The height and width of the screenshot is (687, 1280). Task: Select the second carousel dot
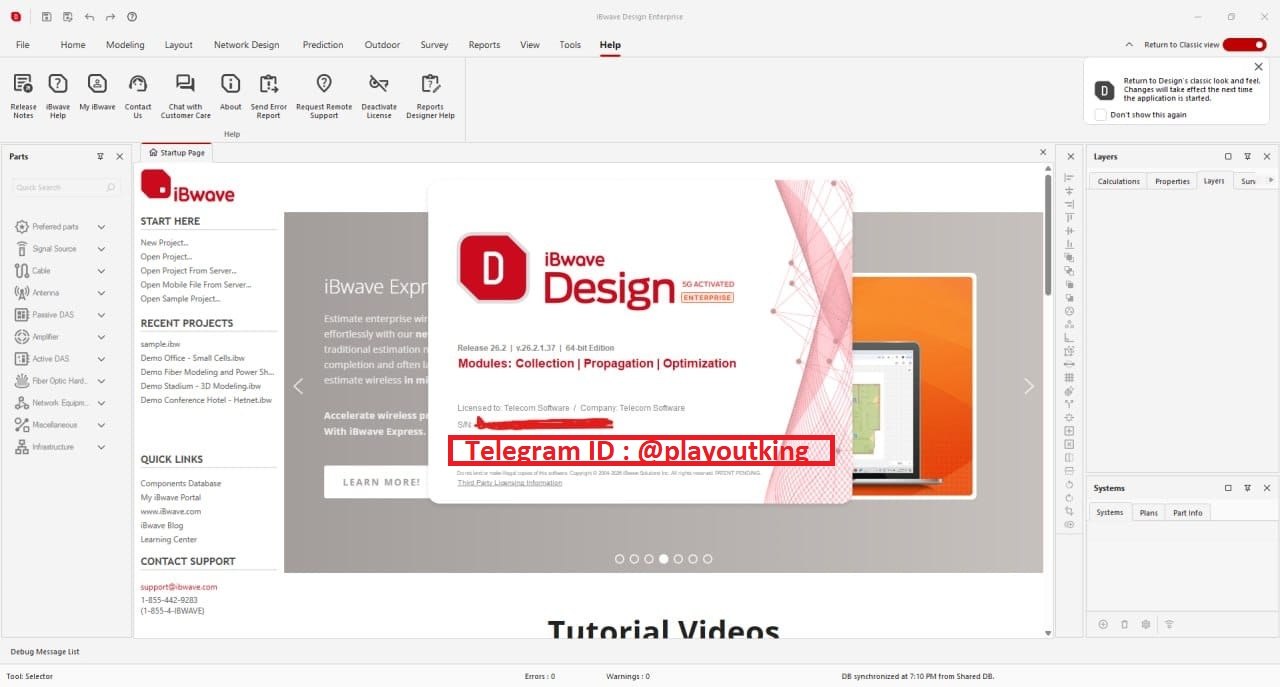(634, 559)
